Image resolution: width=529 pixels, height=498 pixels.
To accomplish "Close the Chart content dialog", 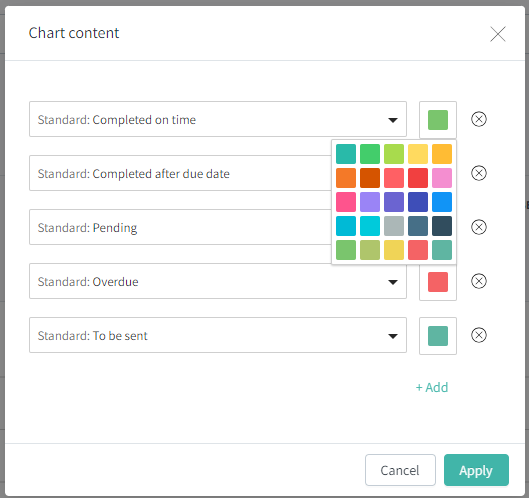I will pos(498,34).
